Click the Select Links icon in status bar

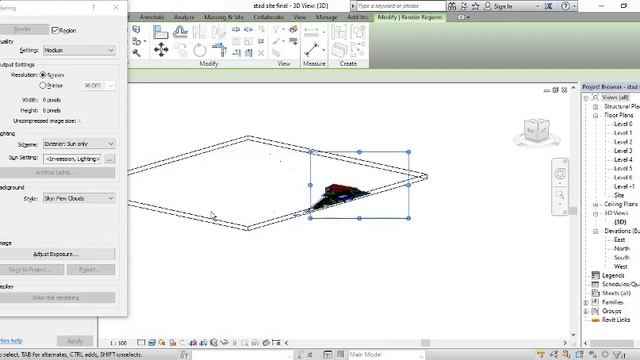click(541, 355)
